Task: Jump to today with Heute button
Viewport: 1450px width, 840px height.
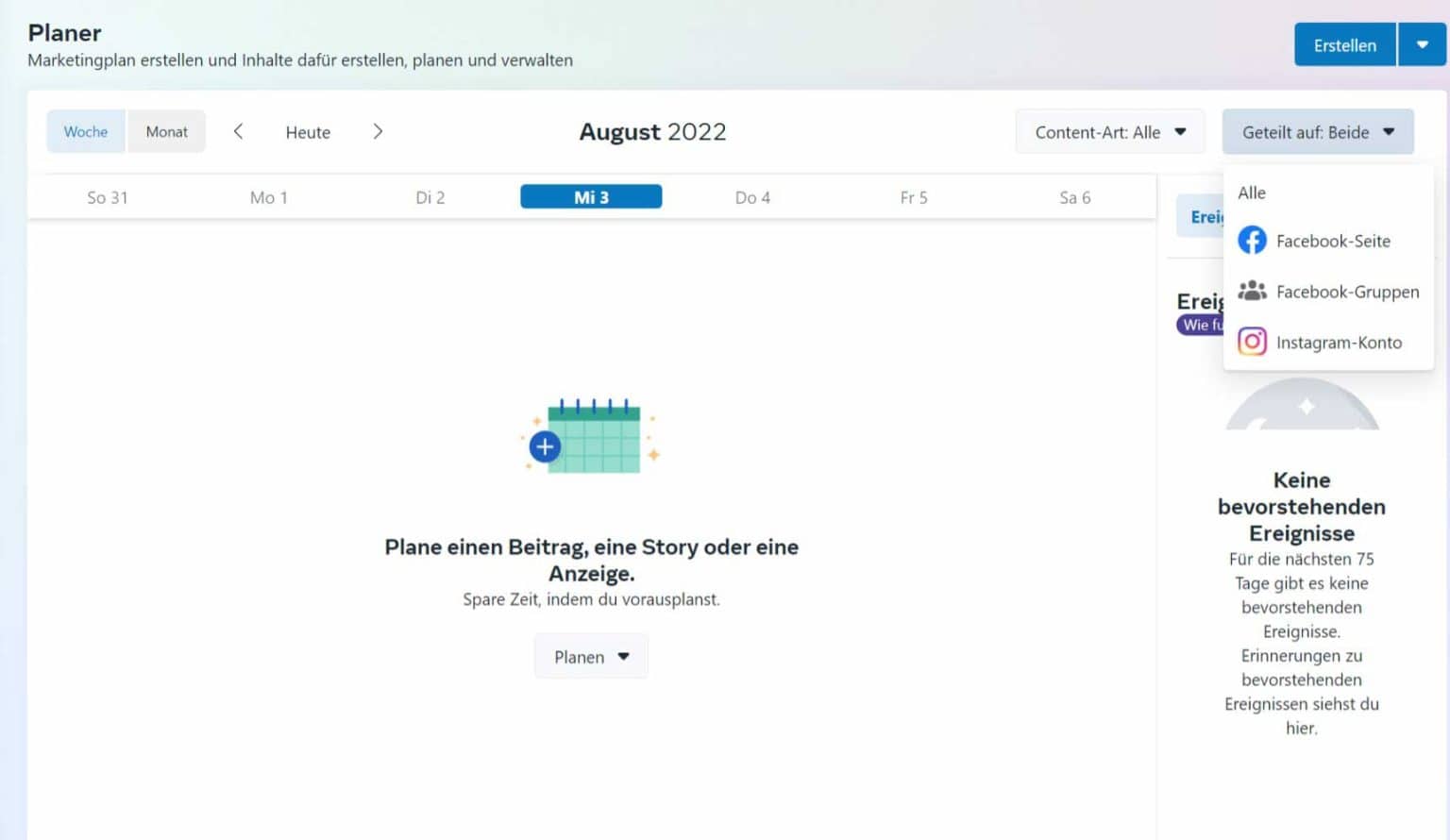Action: pyautogui.click(x=308, y=132)
